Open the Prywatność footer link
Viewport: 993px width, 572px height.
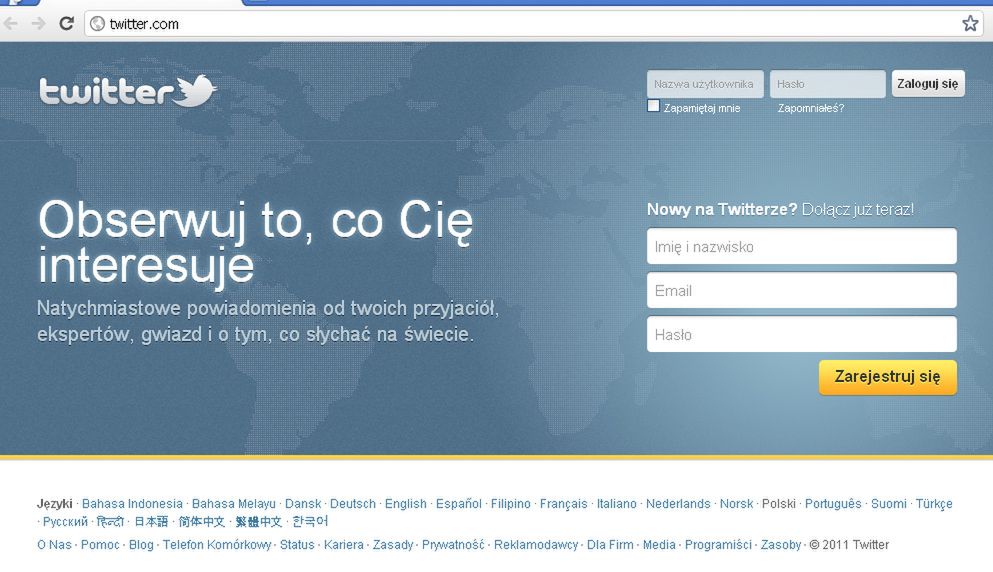coord(453,545)
